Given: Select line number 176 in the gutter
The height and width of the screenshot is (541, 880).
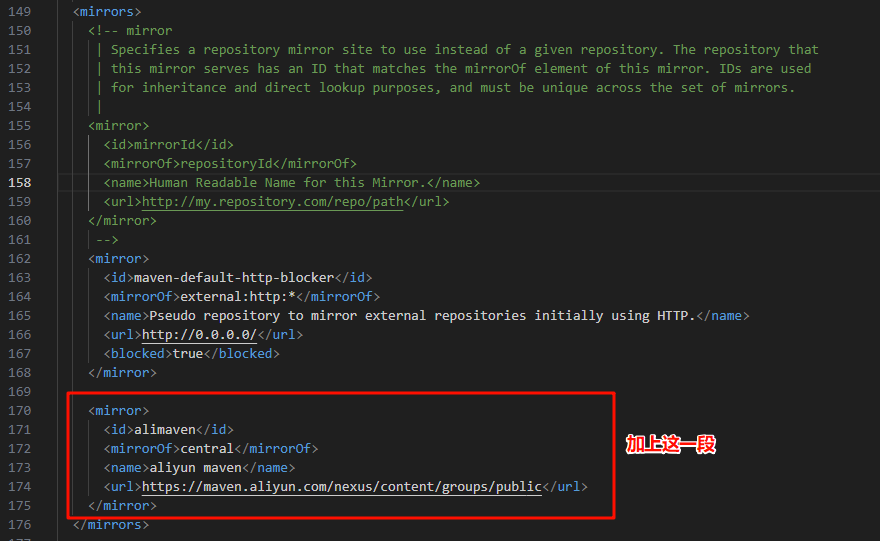Looking at the screenshot, I should tap(20, 525).
